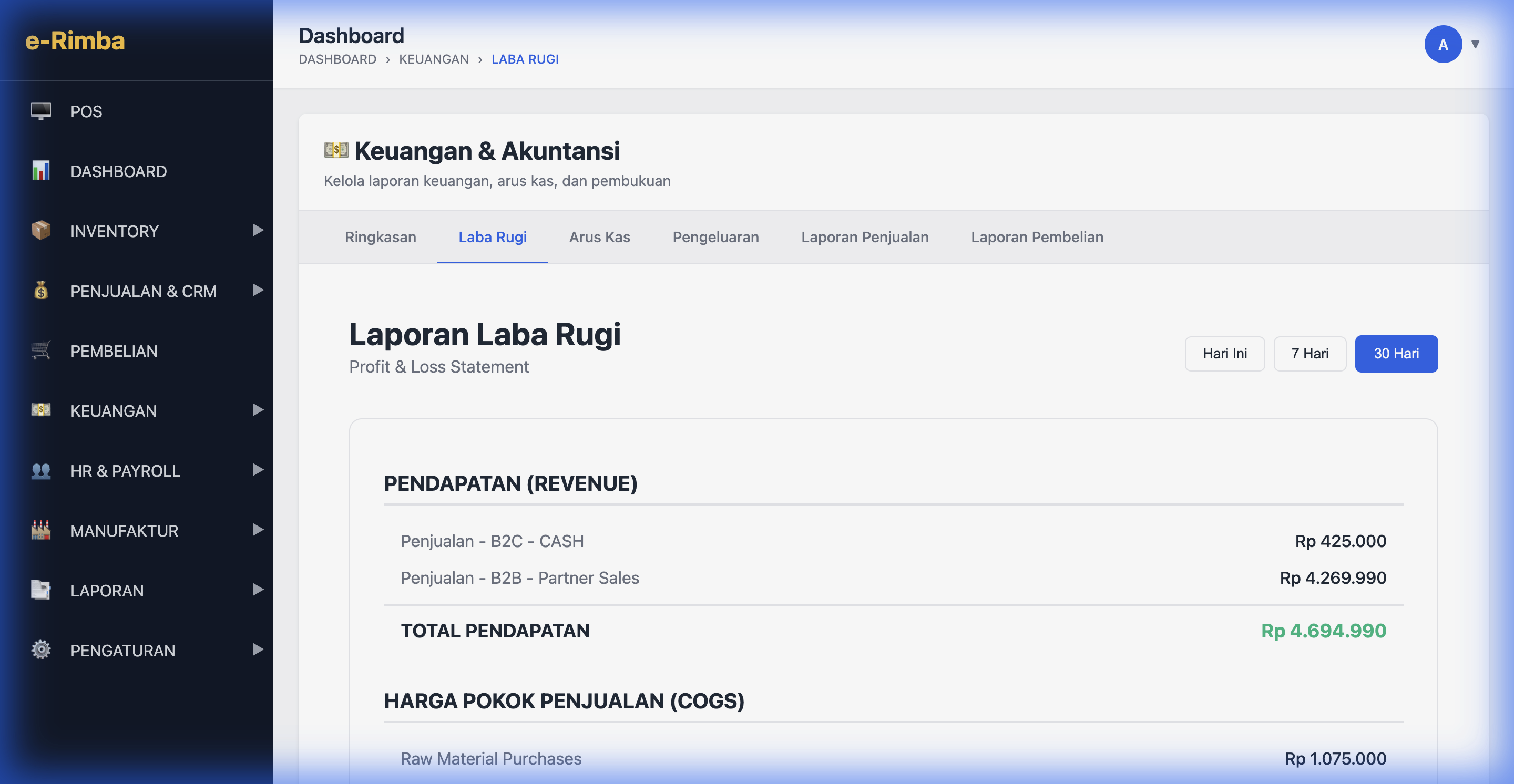Expand the Inventory submenu arrow

(258, 230)
